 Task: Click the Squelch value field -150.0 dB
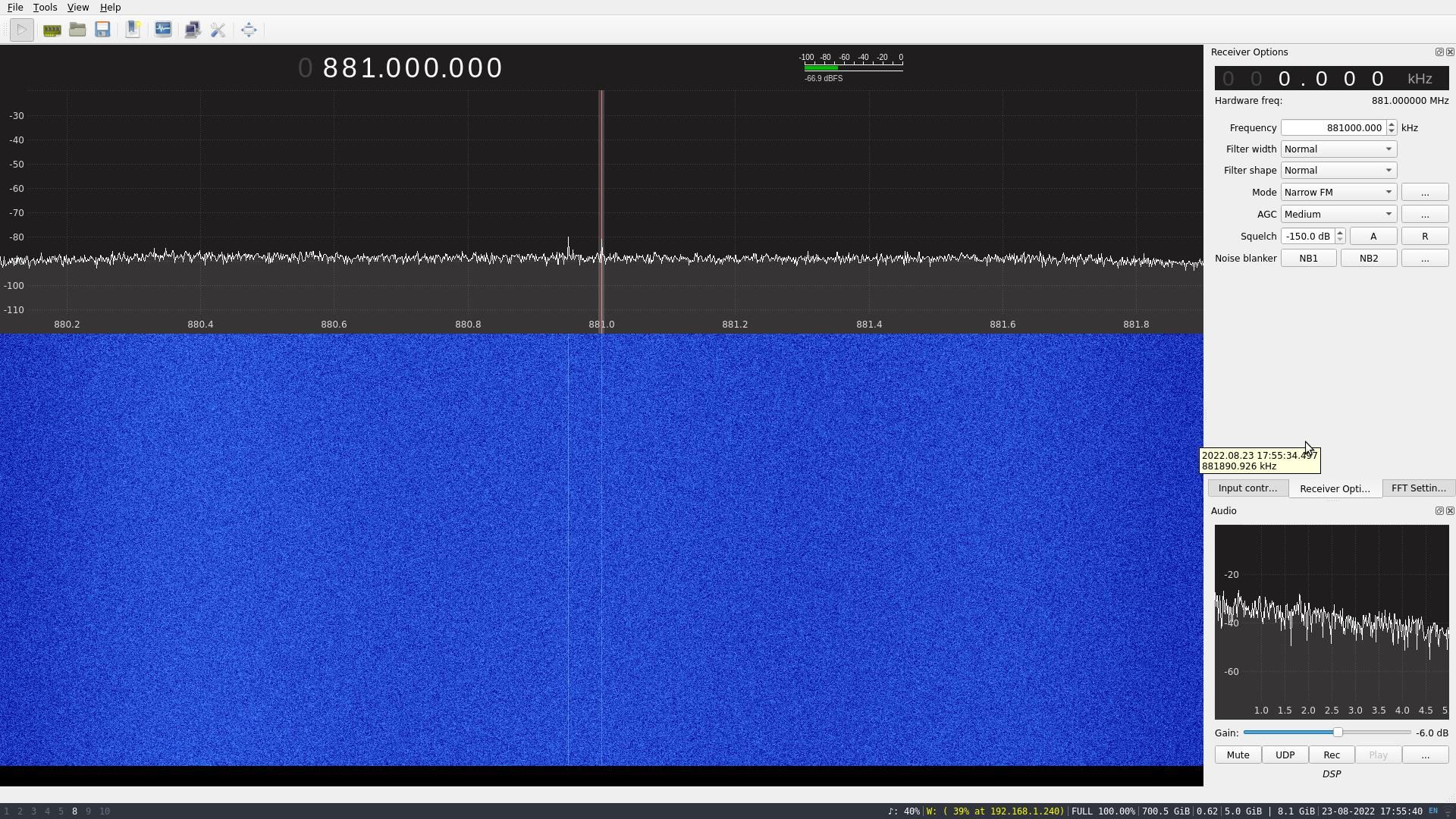click(x=1308, y=237)
